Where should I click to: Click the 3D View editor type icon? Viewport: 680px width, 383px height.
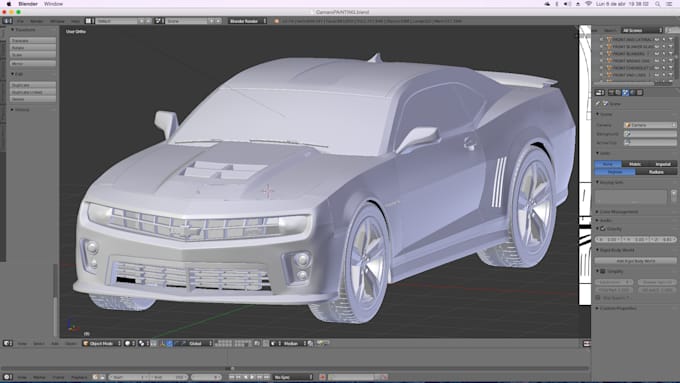7,343
